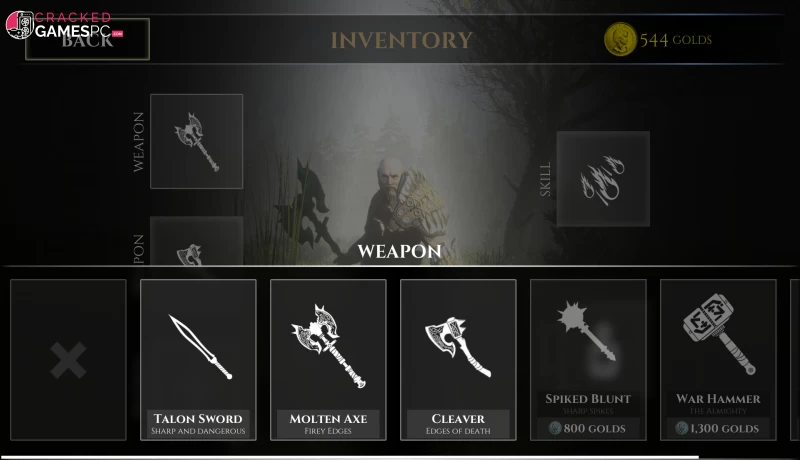Select the War Hammer card
This screenshot has width=800, height=460.
718,360
